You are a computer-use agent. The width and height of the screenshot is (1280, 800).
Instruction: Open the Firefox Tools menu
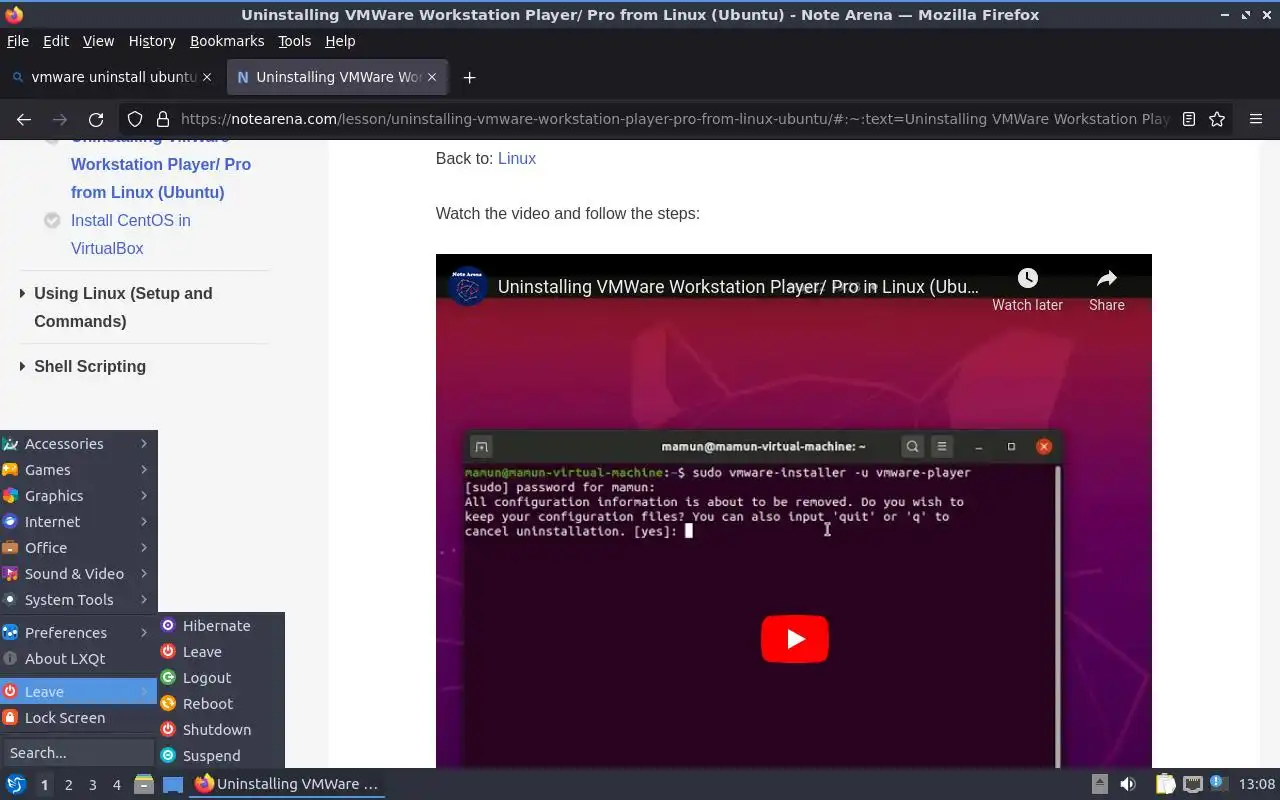click(x=294, y=41)
